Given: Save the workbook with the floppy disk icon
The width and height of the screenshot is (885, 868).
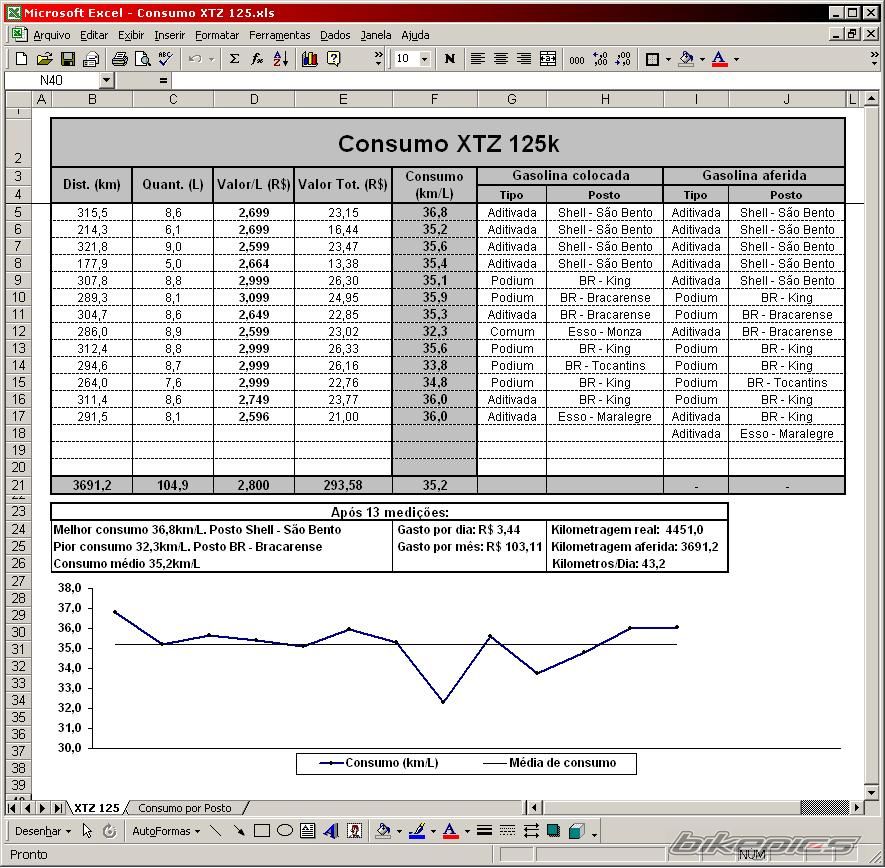Looking at the screenshot, I should click(68, 59).
